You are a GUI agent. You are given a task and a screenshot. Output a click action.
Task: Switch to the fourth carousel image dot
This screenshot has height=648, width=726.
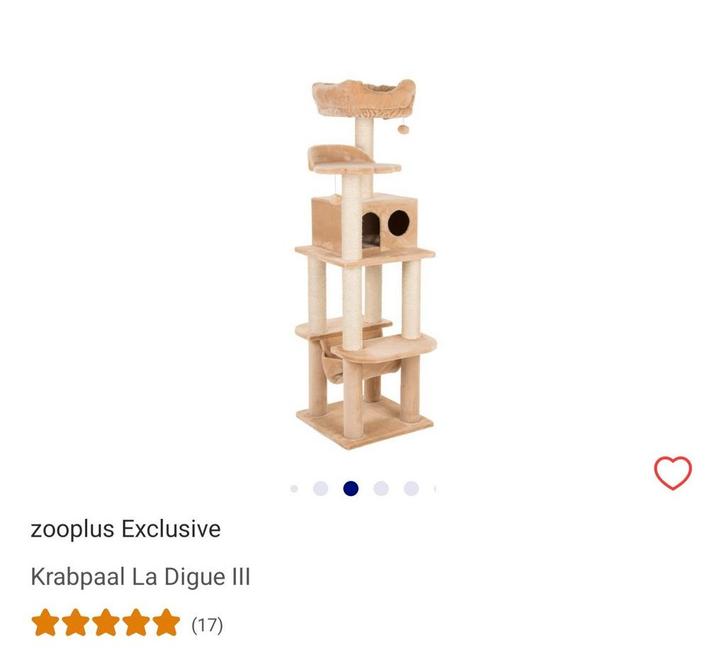pyautogui.click(x=381, y=488)
